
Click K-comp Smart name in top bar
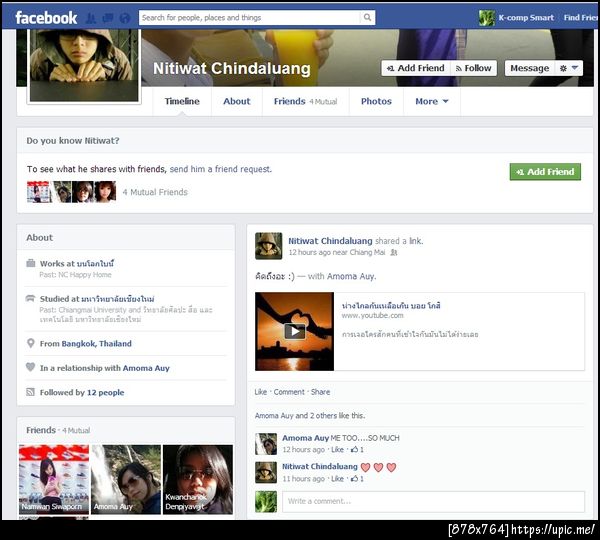click(526, 18)
